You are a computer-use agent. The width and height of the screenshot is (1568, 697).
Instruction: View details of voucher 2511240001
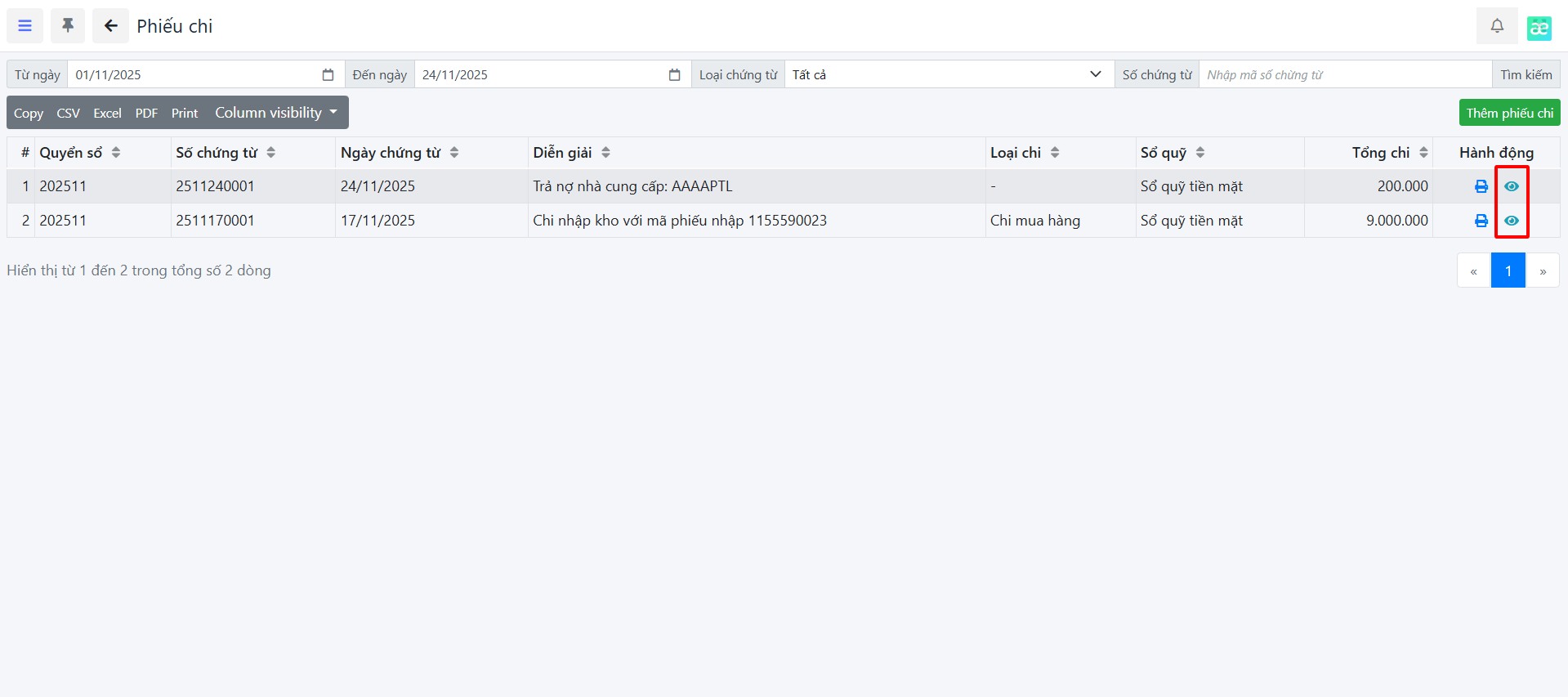1511,186
